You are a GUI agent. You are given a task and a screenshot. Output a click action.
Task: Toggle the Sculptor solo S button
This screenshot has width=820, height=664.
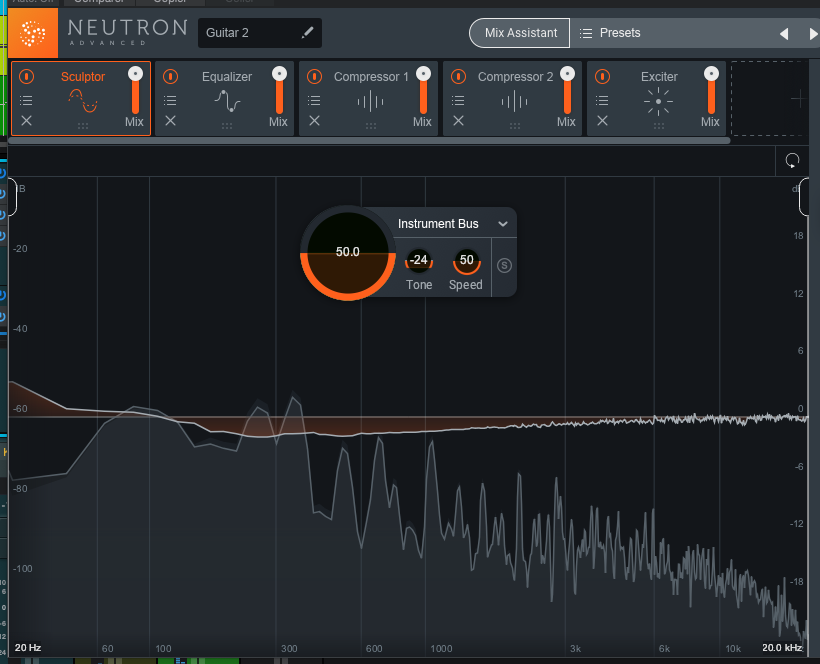click(504, 266)
